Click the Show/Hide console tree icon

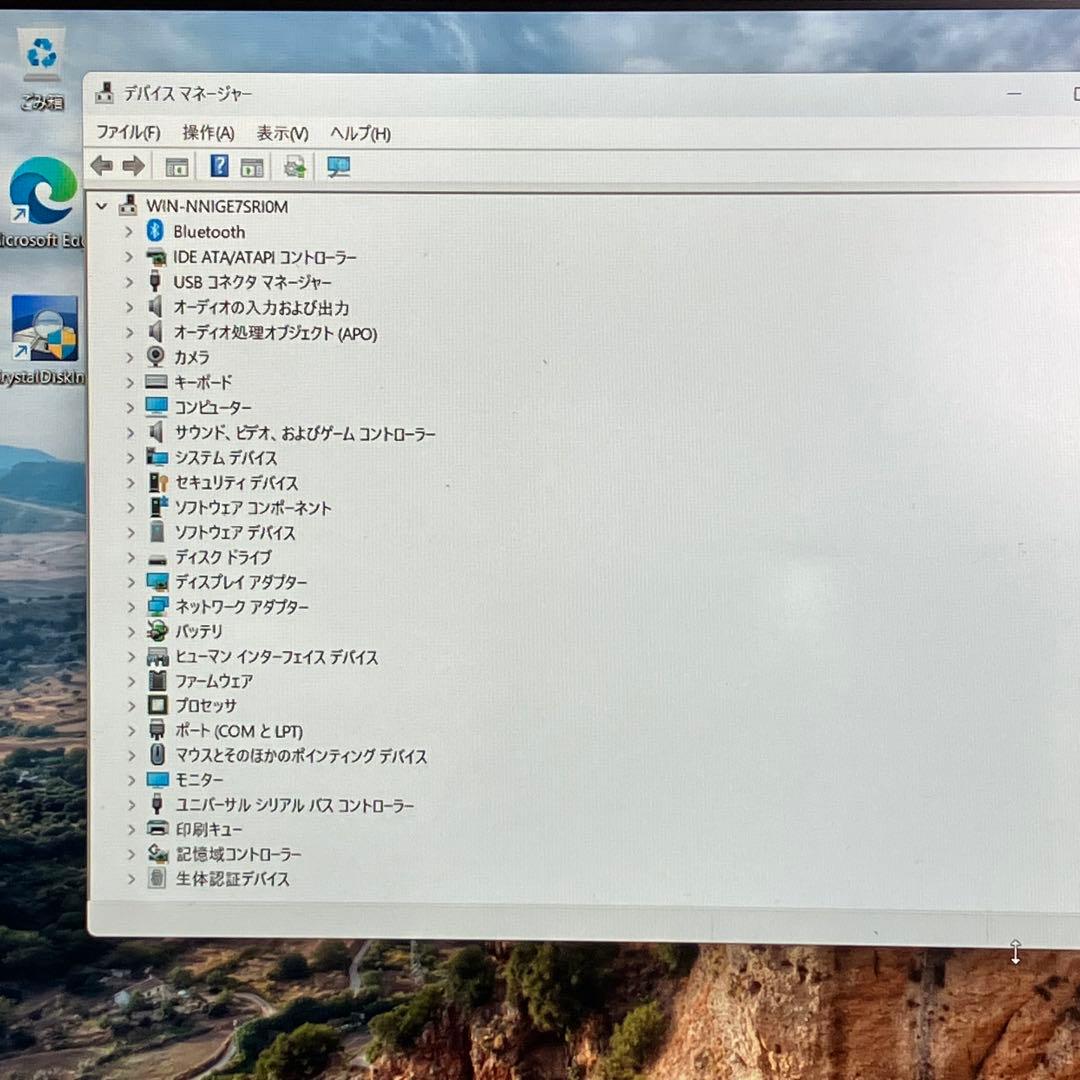tap(175, 166)
